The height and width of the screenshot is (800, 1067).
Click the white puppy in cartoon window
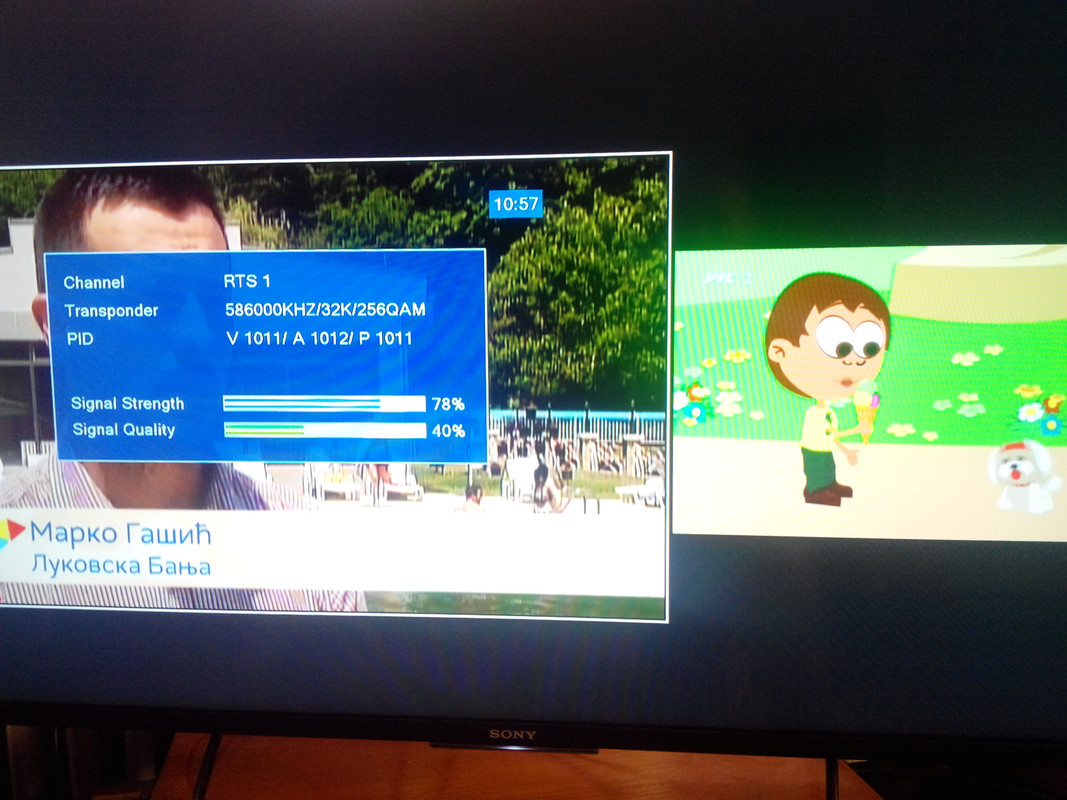(x=1024, y=475)
